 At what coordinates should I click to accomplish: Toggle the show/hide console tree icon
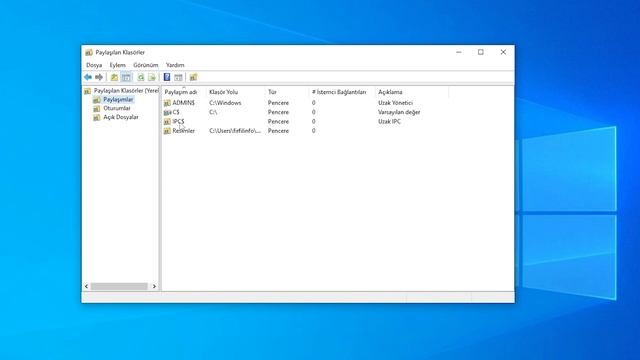click(126, 77)
